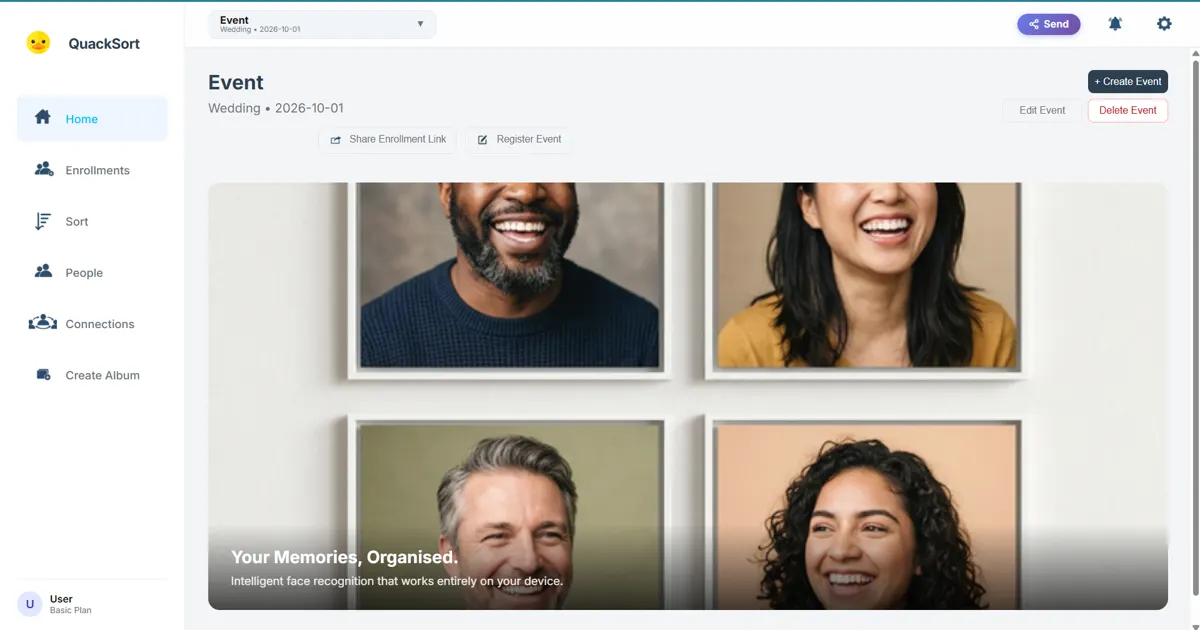Image resolution: width=1200 pixels, height=630 pixels.
Task: Click the Event page heading
Action: tap(236, 82)
